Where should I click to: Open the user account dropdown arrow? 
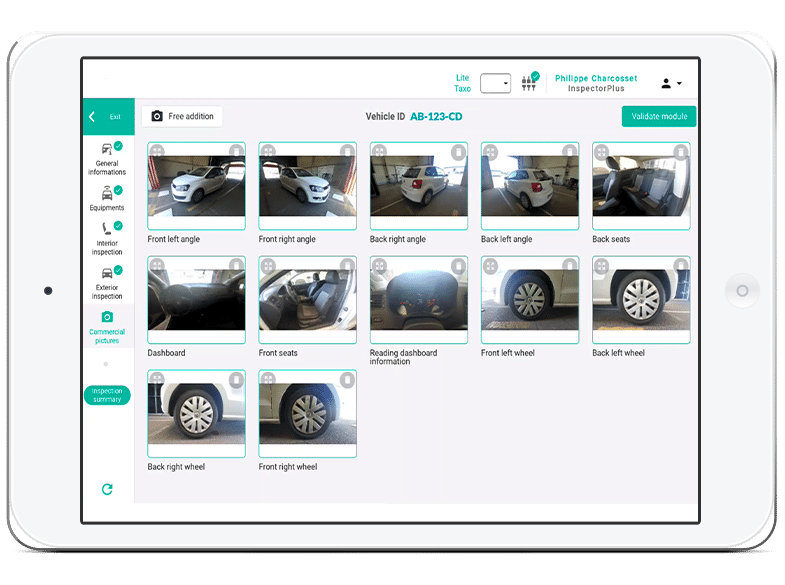(x=679, y=83)
